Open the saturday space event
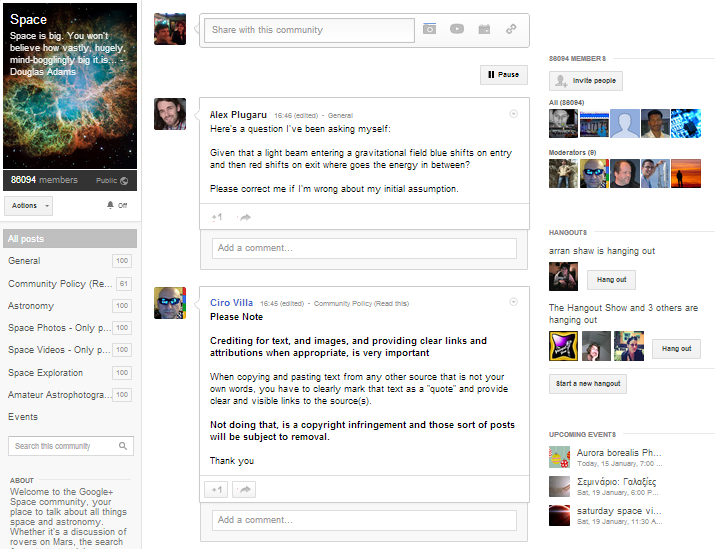The image size is (715, 557). (x=619, y=511)
